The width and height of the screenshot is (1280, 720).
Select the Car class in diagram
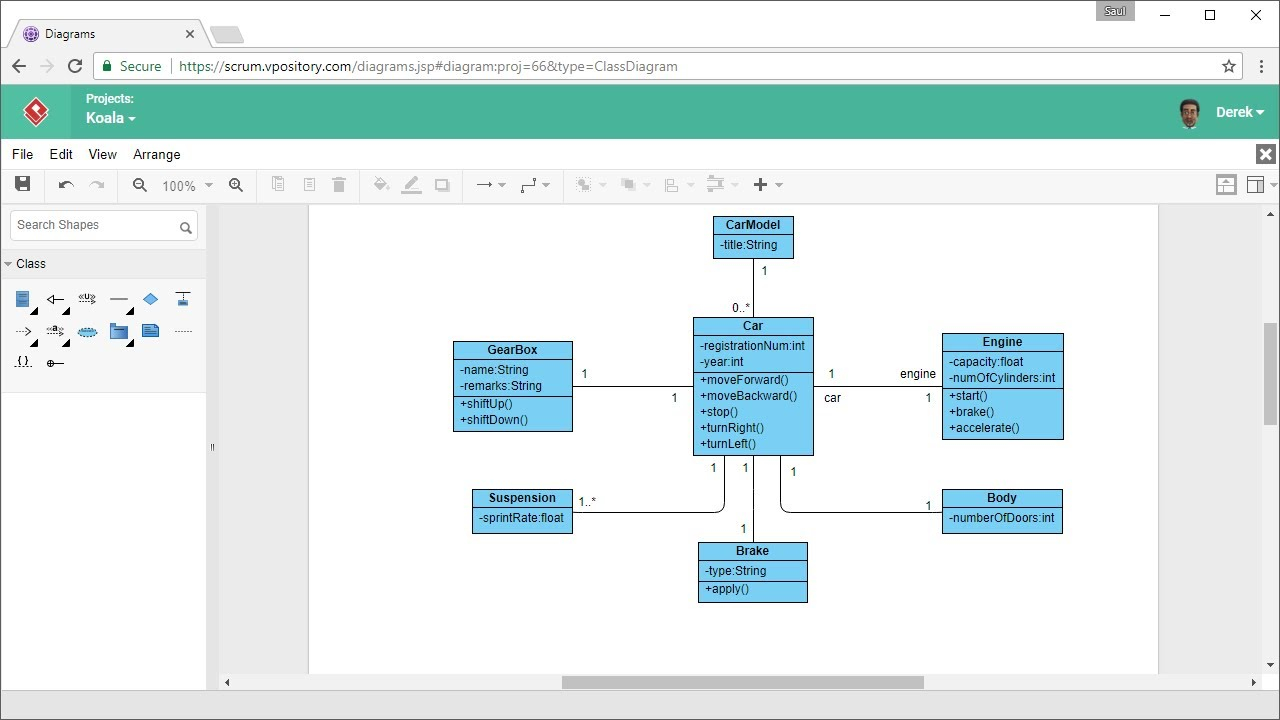(x=753, y=386)
